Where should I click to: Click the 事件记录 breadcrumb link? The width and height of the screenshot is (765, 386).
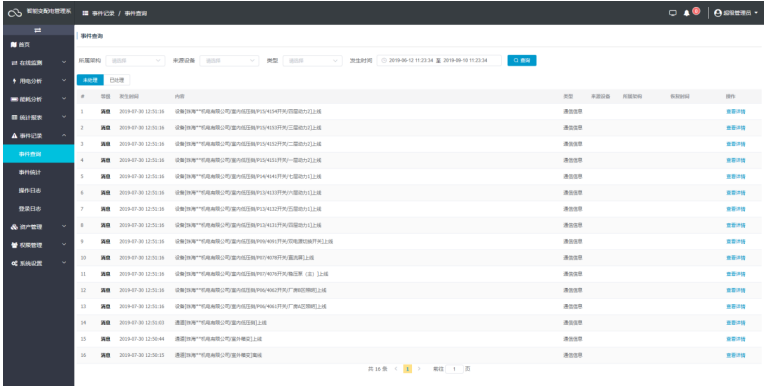coord(103,13)
